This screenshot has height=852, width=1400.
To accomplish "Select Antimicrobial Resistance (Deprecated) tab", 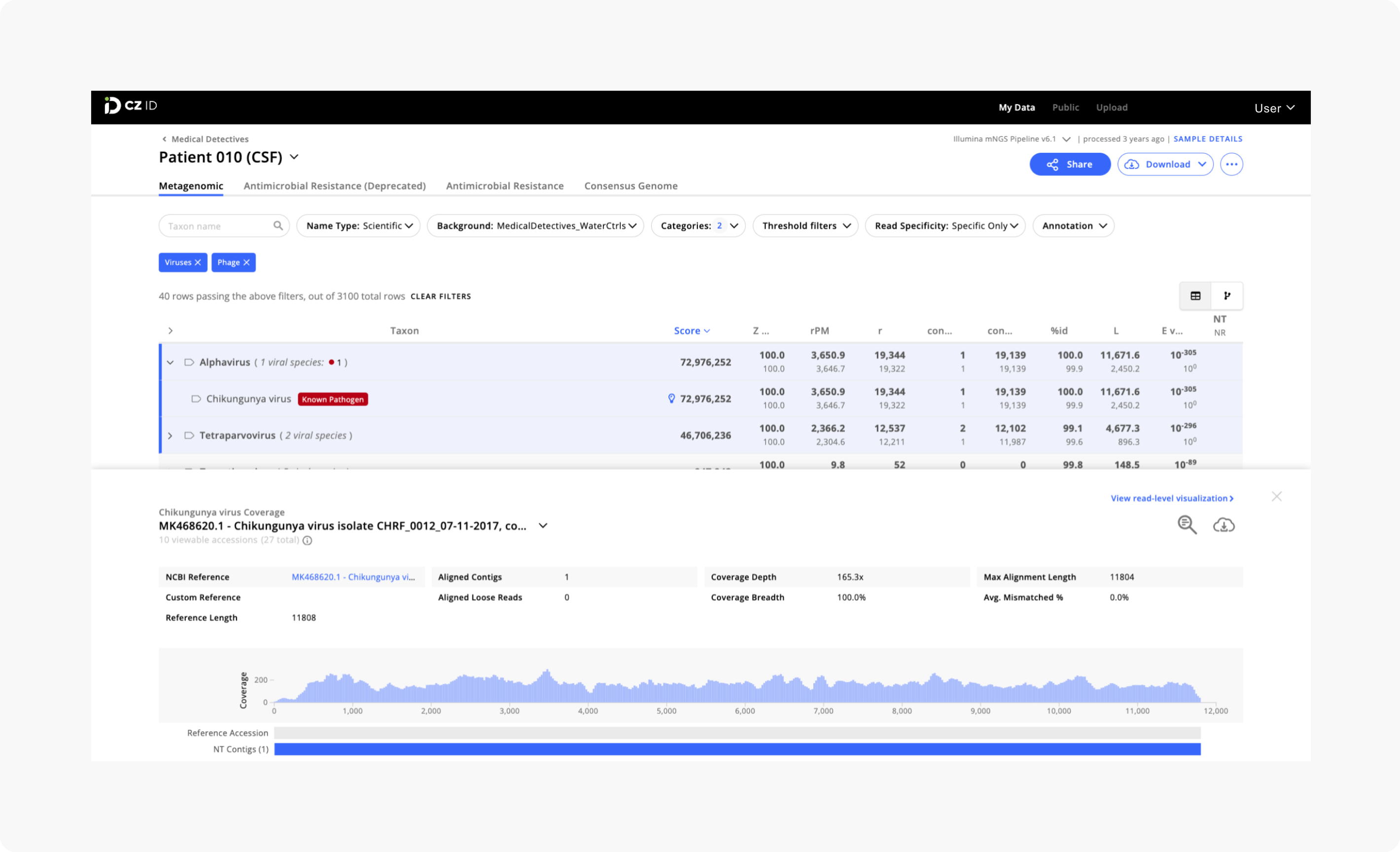I will (x=335, y=186).
